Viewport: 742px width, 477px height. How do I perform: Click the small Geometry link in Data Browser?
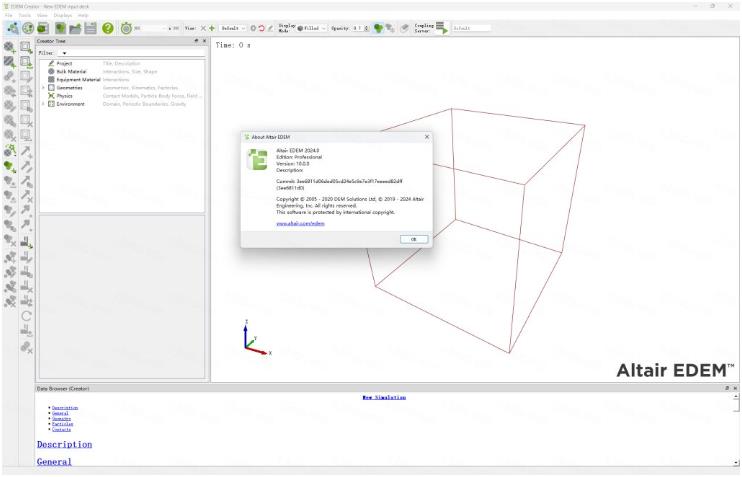tap(62, 419)
